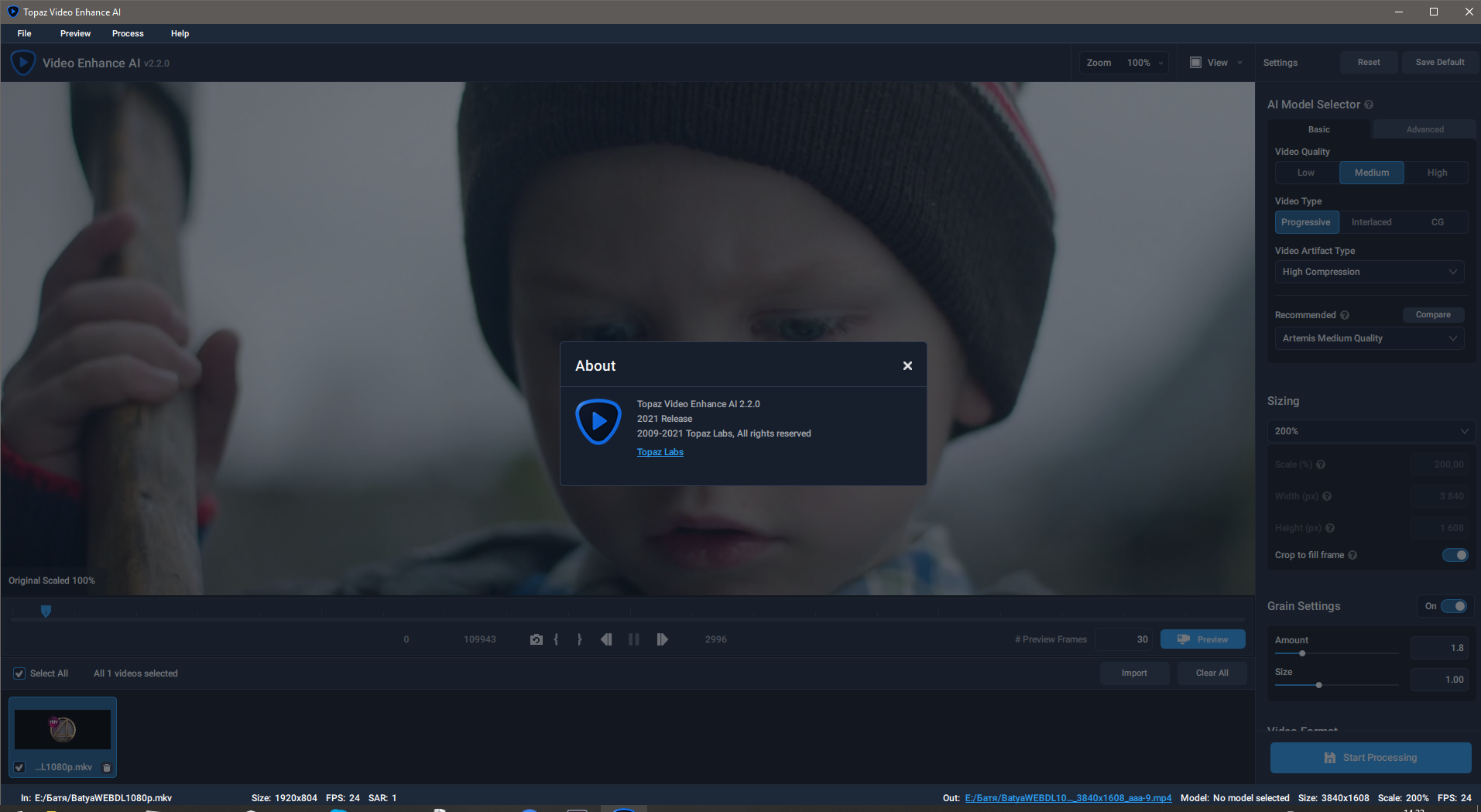Click Topaz shield logo in About dialog
Screen dimensions: 1481x812
coord(598,422)
